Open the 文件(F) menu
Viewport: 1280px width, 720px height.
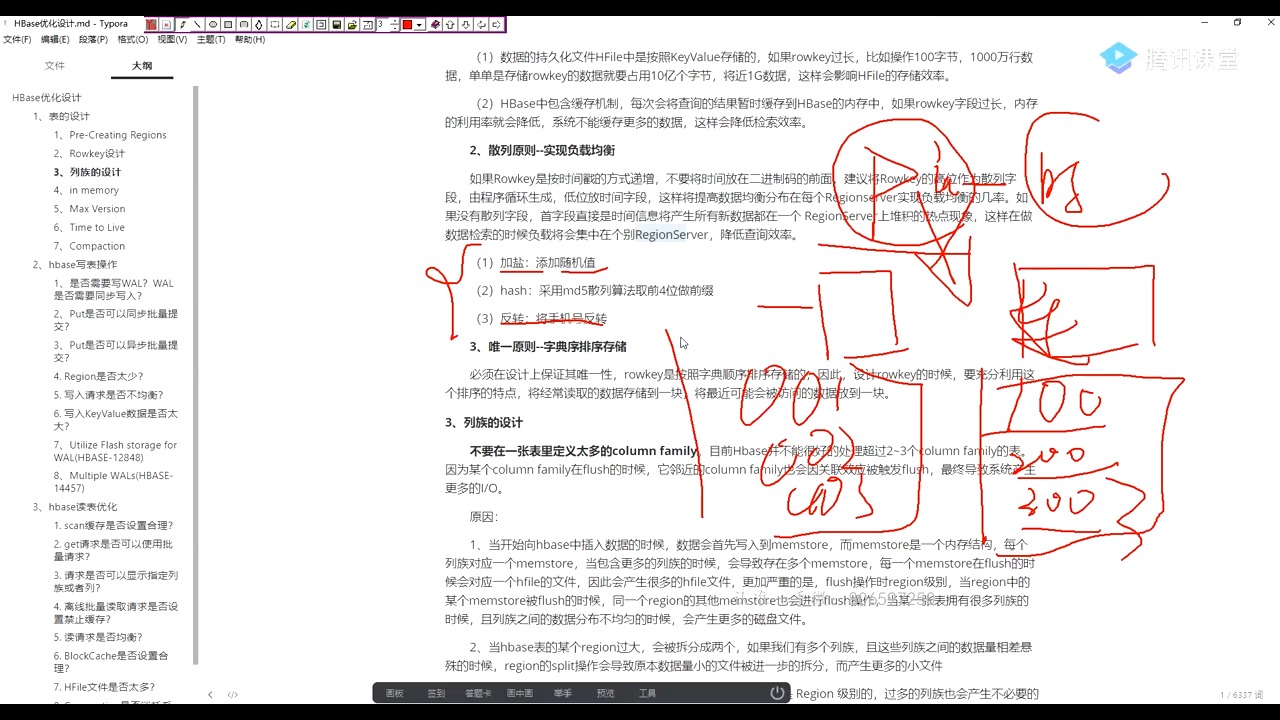17,40
